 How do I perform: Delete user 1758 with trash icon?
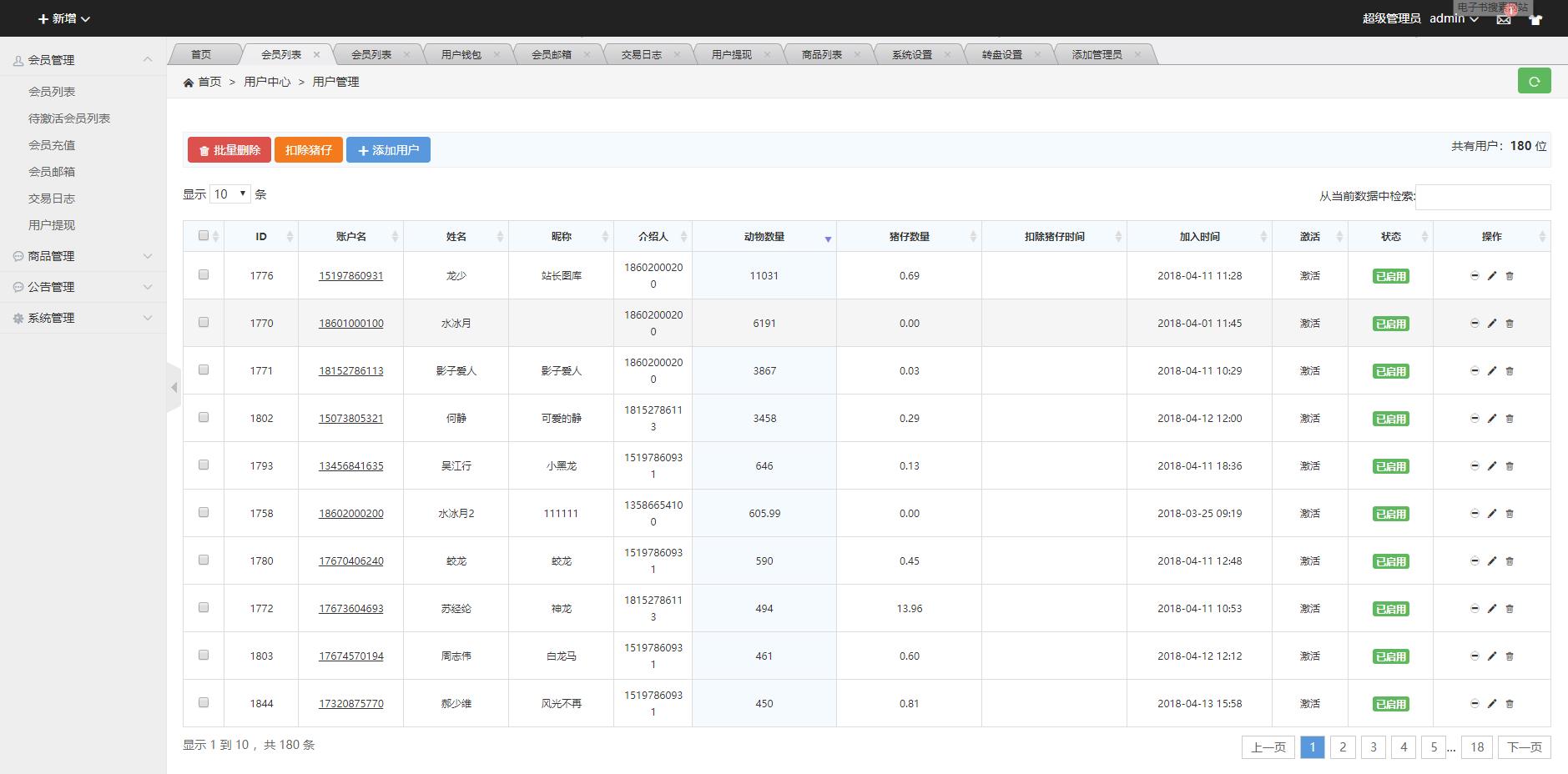point(1510,514)
